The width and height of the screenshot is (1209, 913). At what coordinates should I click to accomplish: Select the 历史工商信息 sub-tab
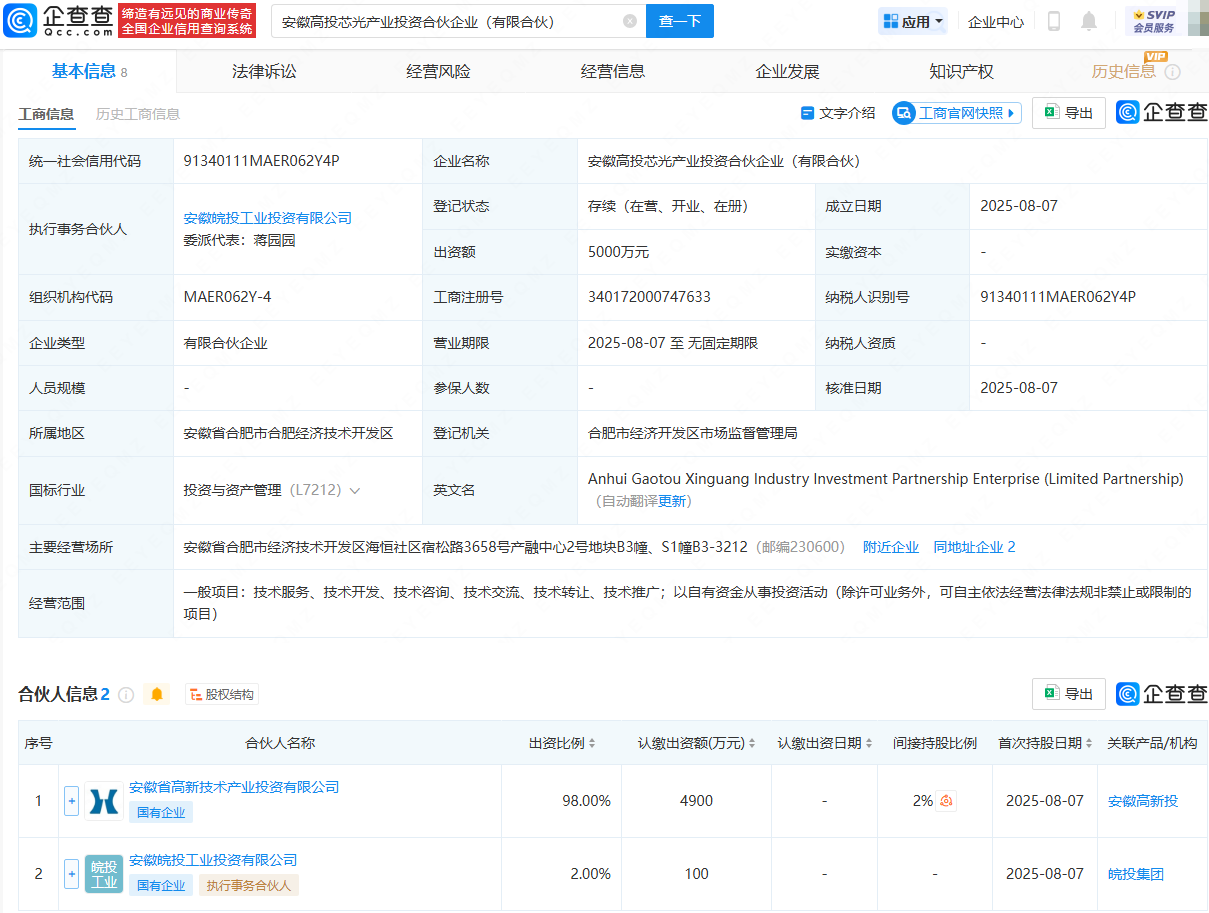138,114
